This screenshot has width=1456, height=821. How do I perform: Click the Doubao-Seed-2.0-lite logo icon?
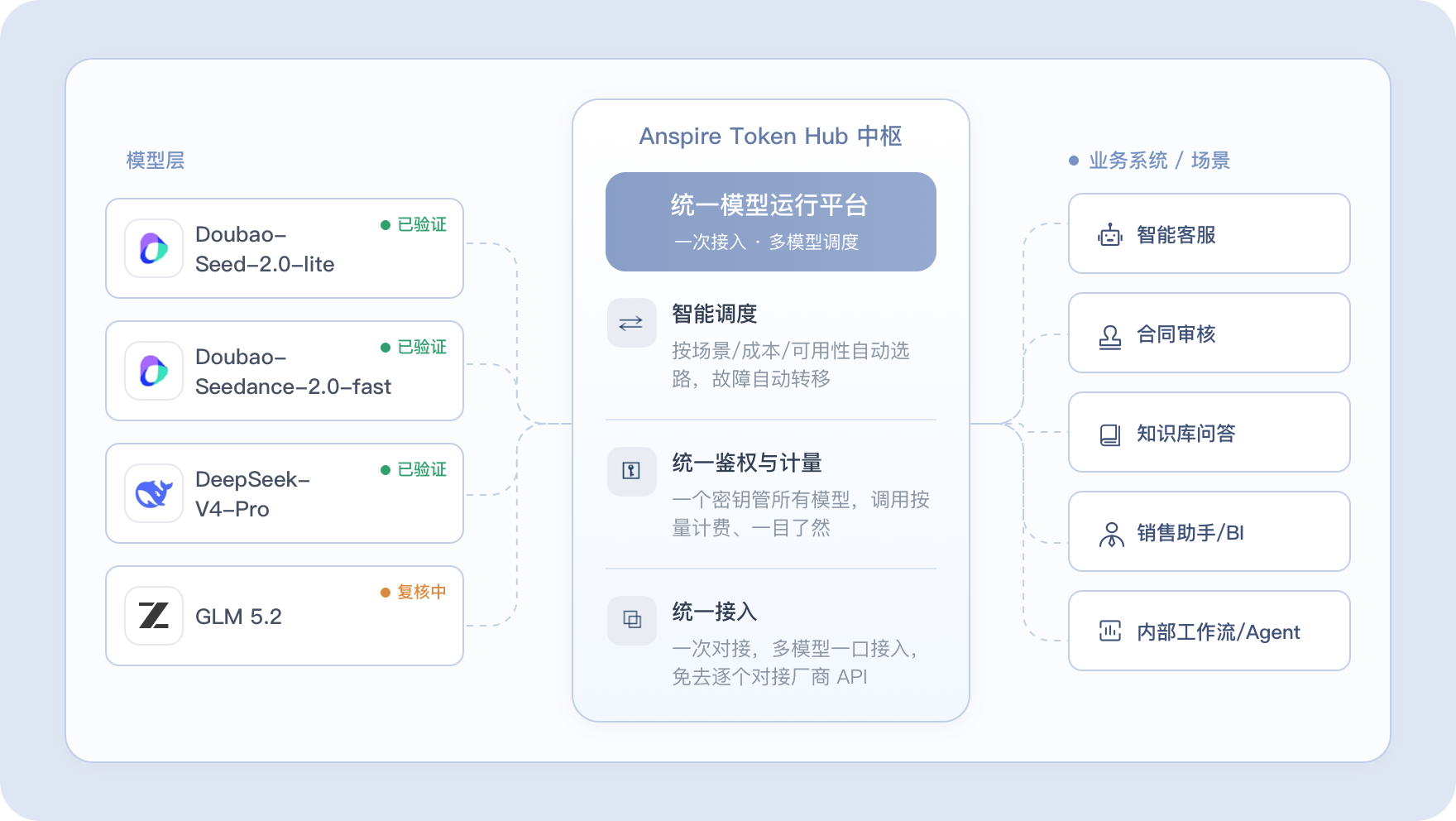coord(154,248)
